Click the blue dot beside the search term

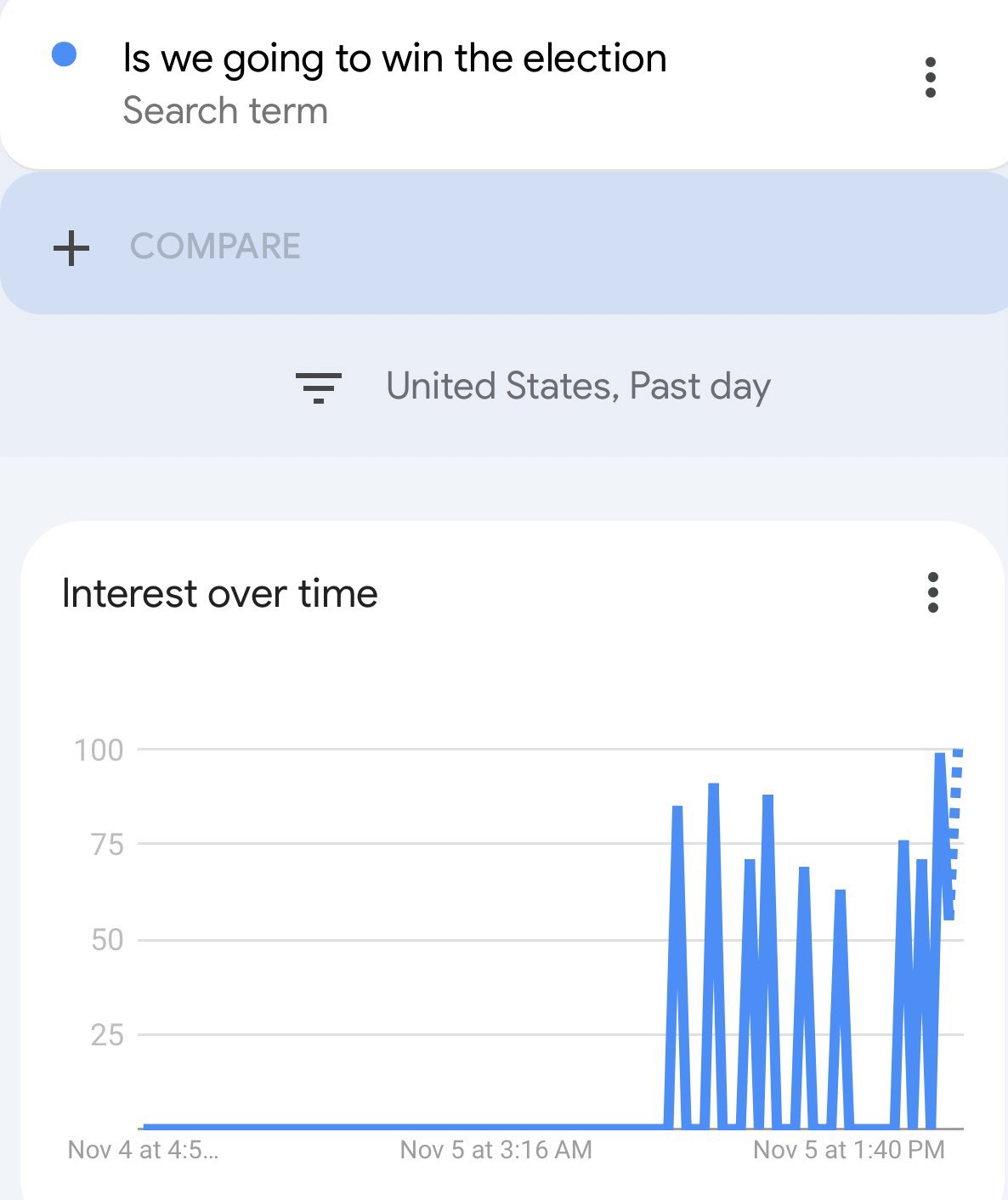pyautogui.click(x=65, y=55)
